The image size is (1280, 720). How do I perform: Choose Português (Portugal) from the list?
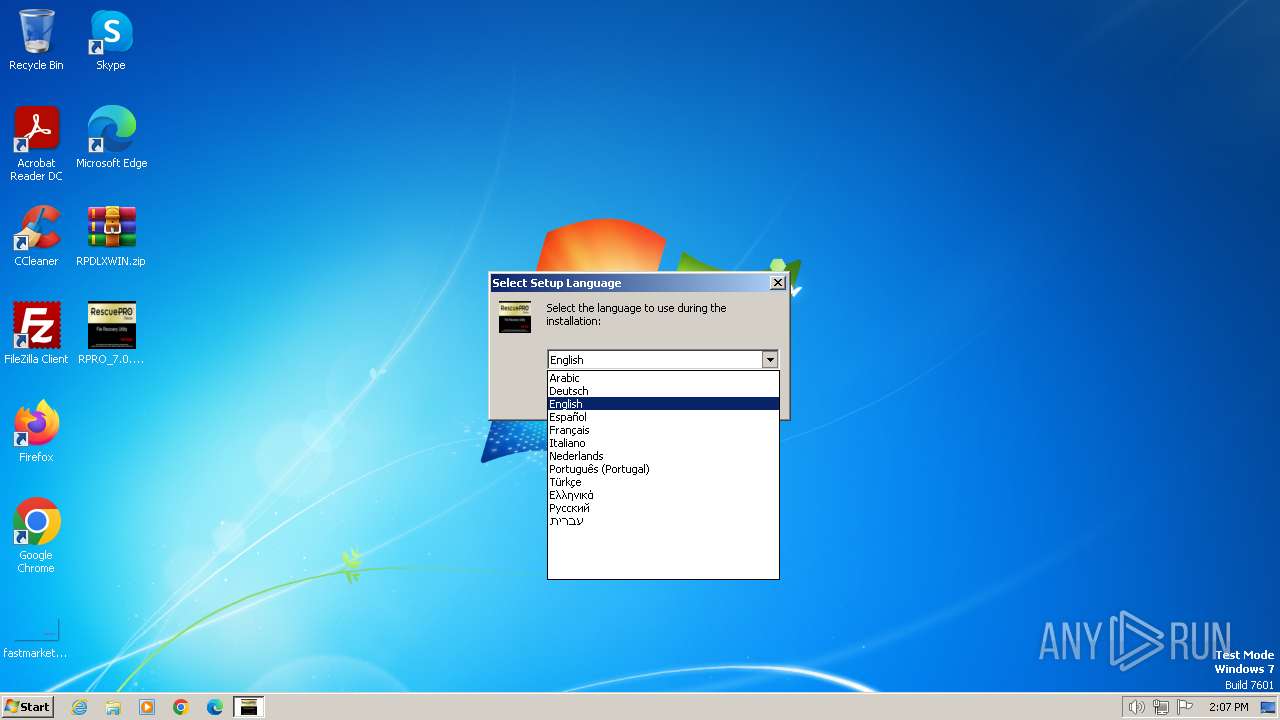663,469
